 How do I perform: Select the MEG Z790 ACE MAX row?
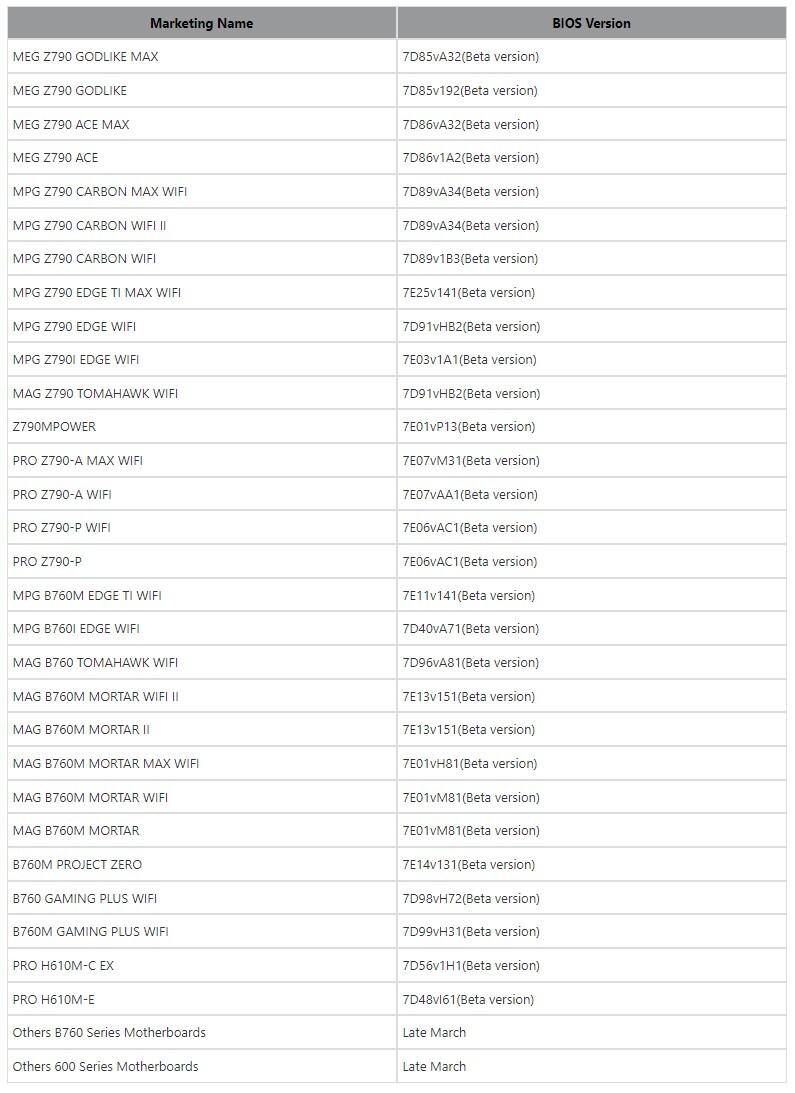[397, 124]
